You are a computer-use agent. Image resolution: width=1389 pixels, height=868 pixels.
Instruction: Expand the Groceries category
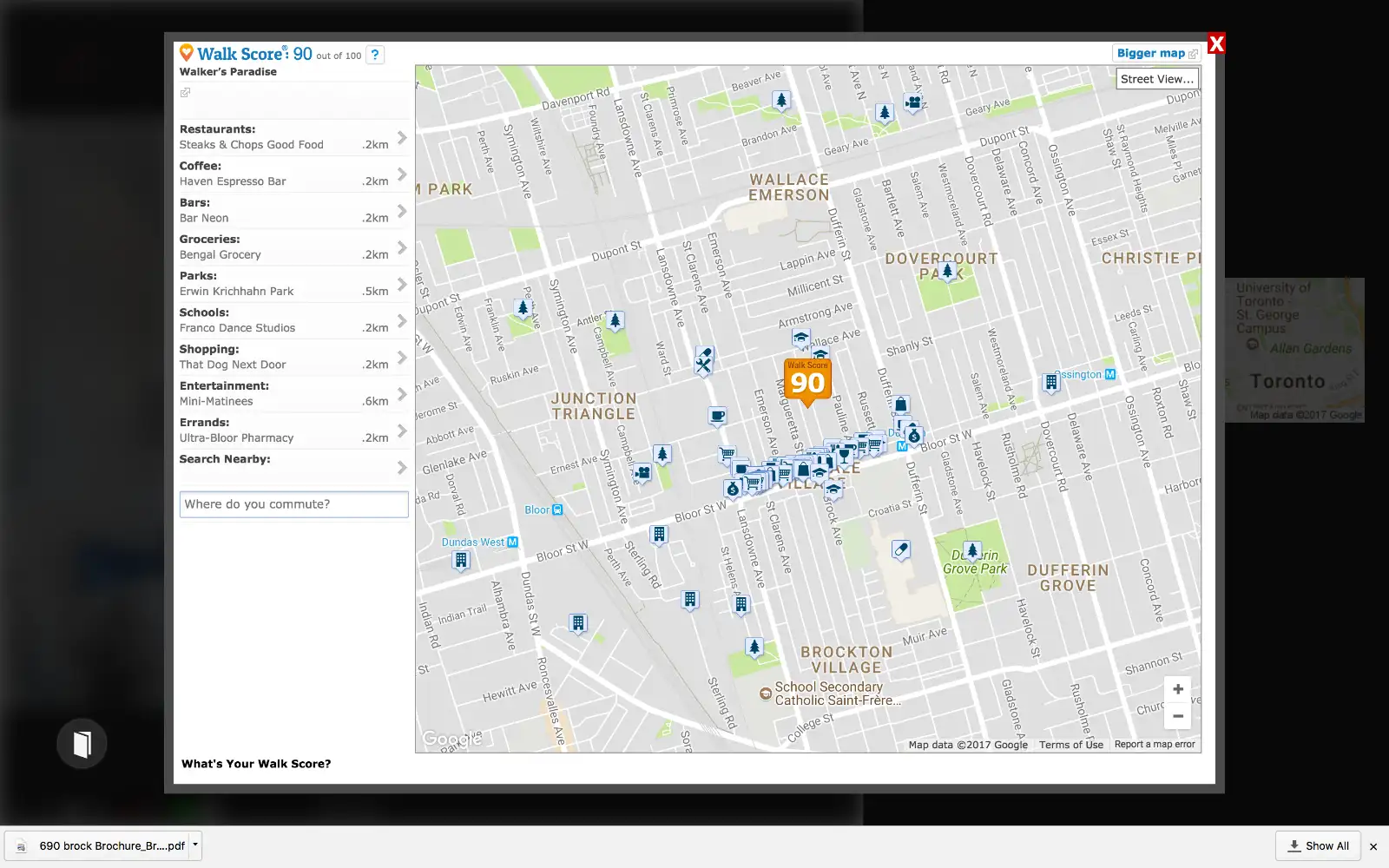(402, 247)
